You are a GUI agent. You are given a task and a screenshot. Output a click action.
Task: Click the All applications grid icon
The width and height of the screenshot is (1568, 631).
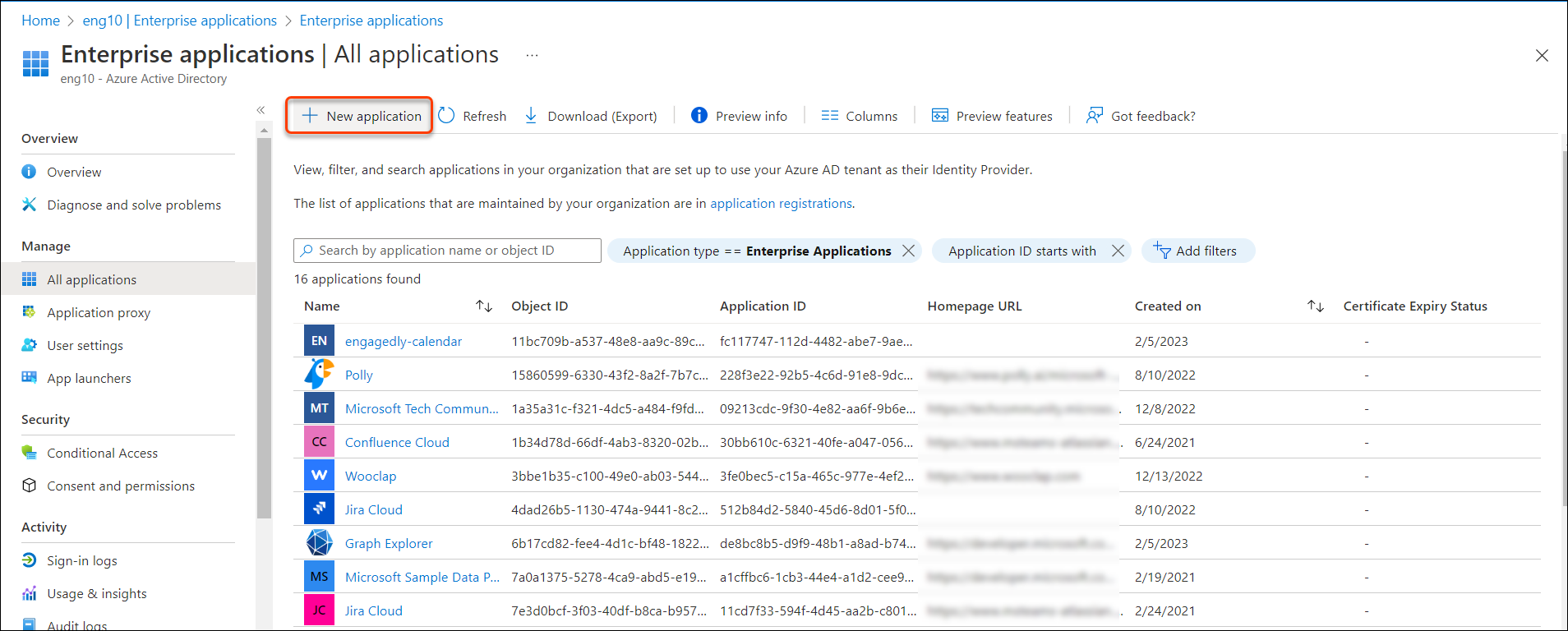[29, 279]
